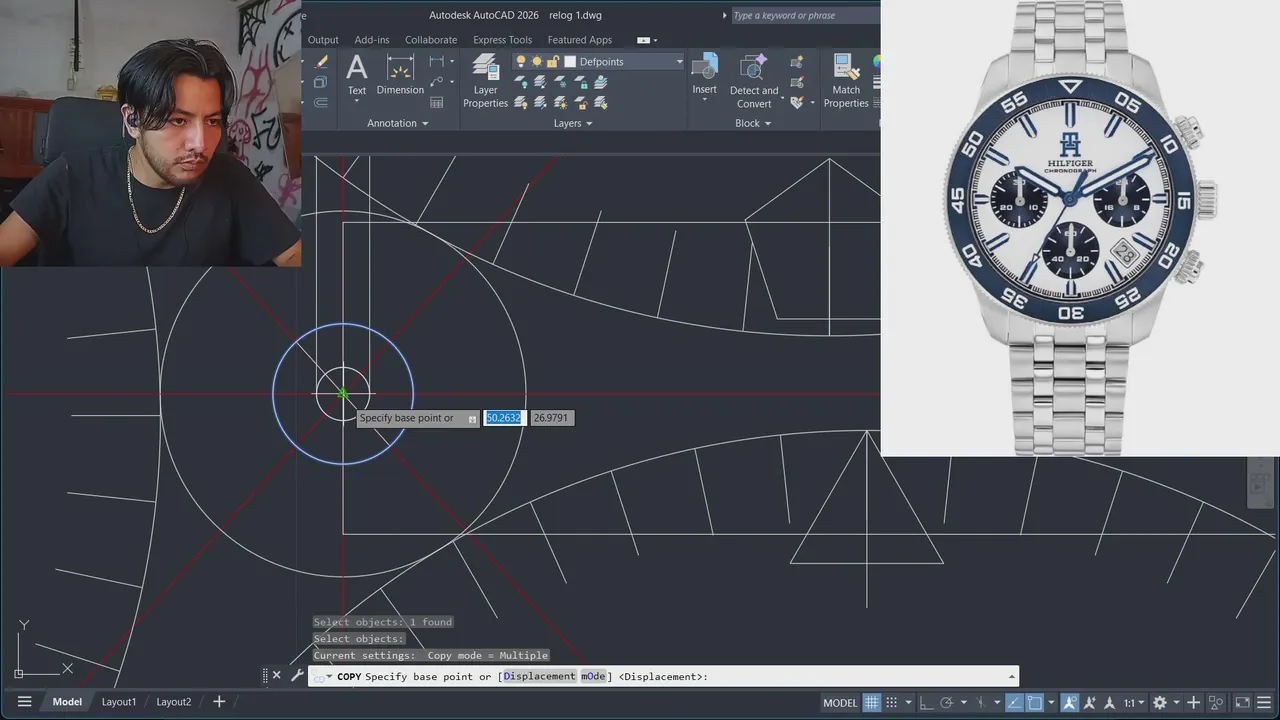Toggle 2D Object Snap
The image size is (1280, 720).
pos(1034,702)
